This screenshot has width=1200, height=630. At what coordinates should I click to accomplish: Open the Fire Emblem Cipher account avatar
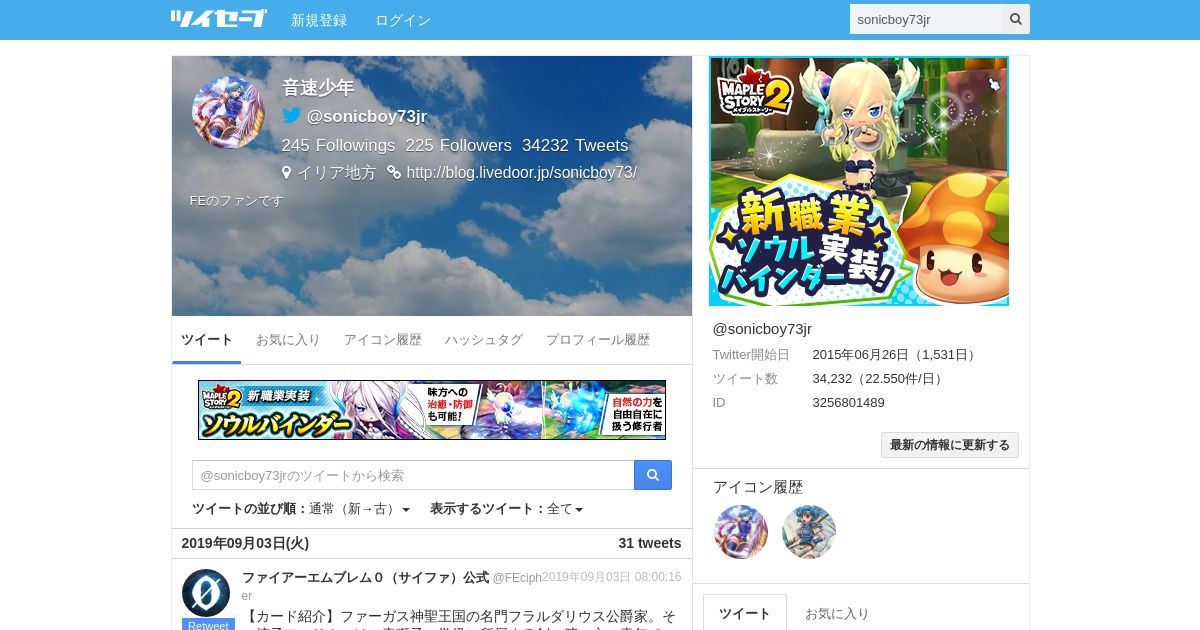[x=206, y=593]
